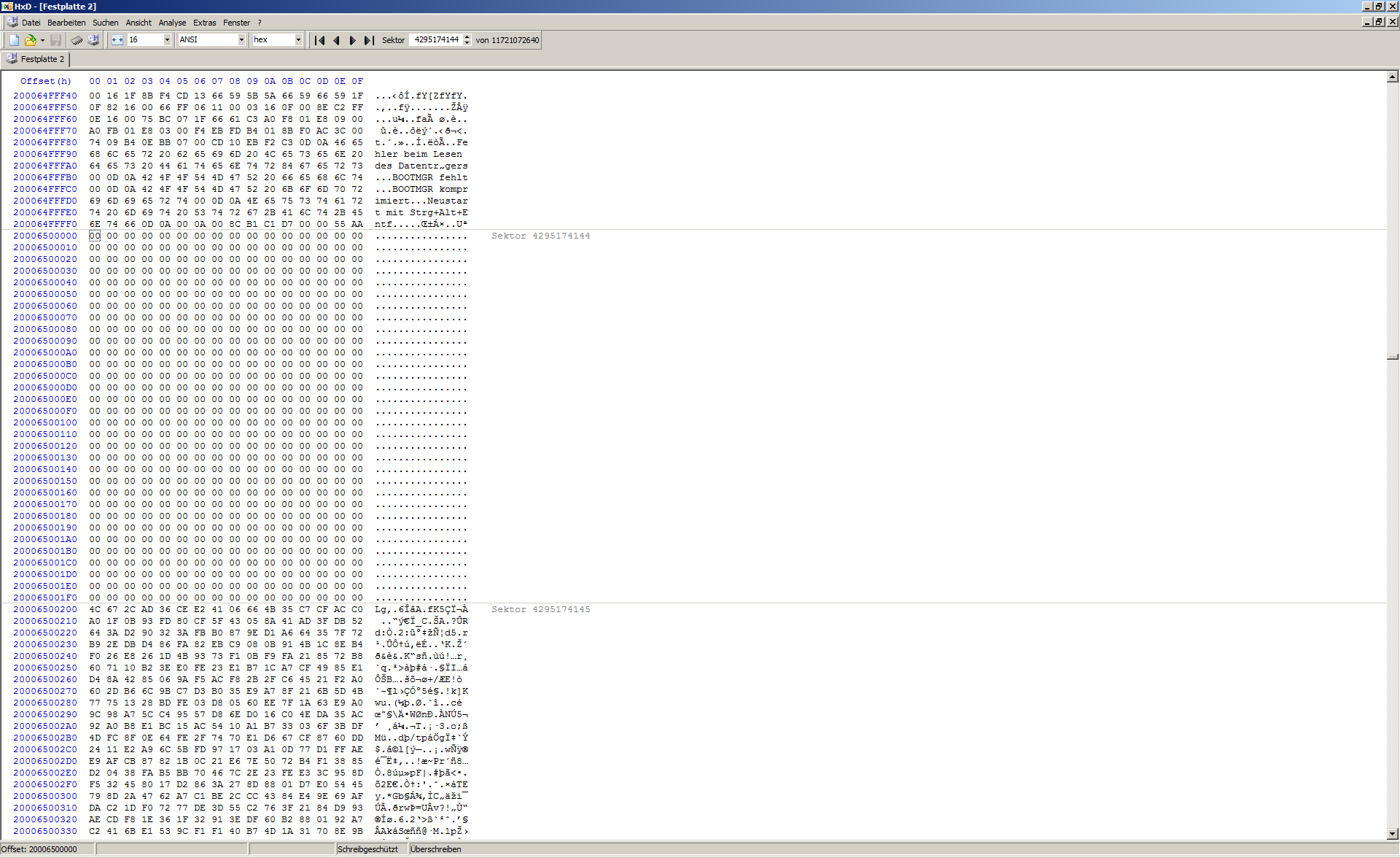Toggle Überschreiben mode in status bar
Image resolution: width=1400 pixels, height=858 pixels.
[435, 849]
